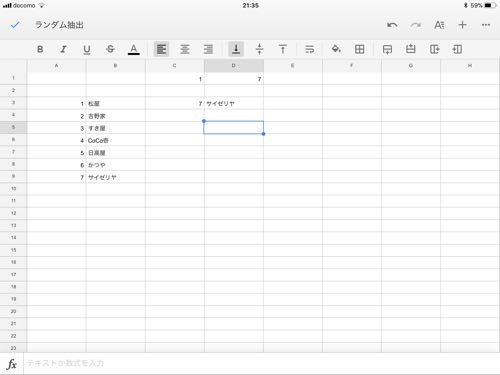Toggle strikethrough formatting
This screenshot has width=500, height=375.
click(110, 49)
